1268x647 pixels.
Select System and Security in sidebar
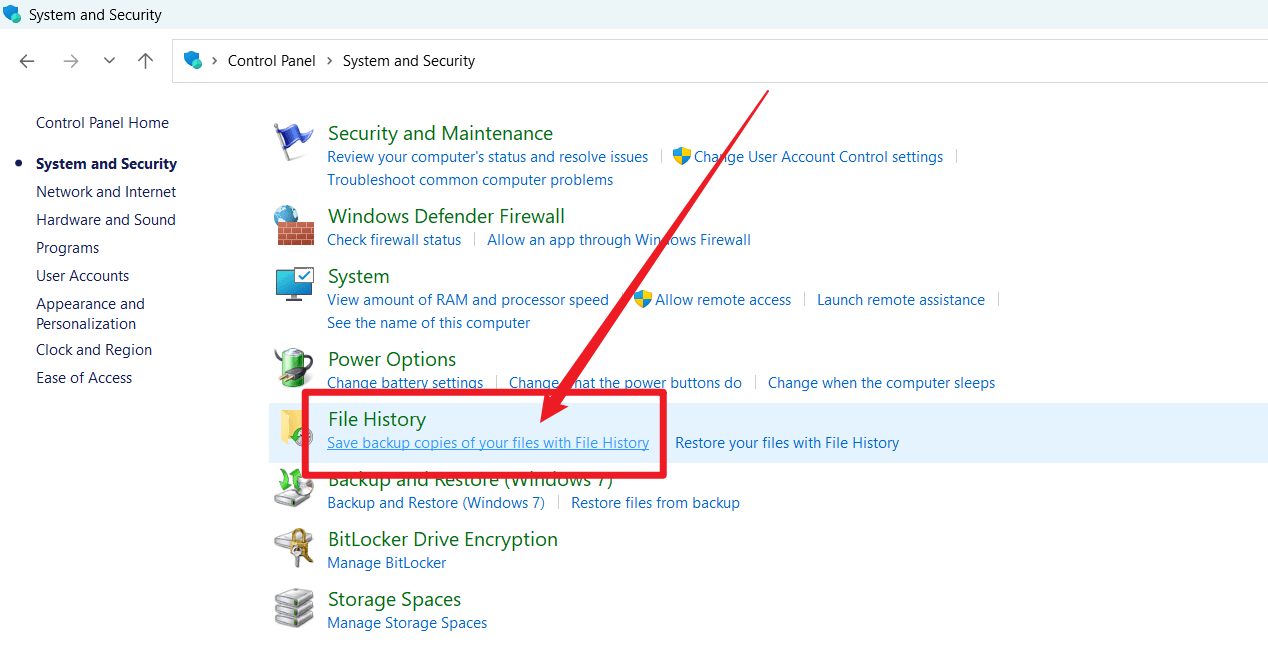point(106,164)
